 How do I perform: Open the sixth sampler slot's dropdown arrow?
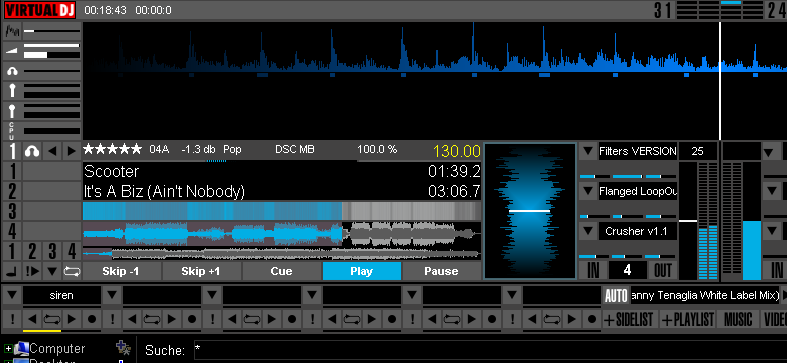click(512, 295)
